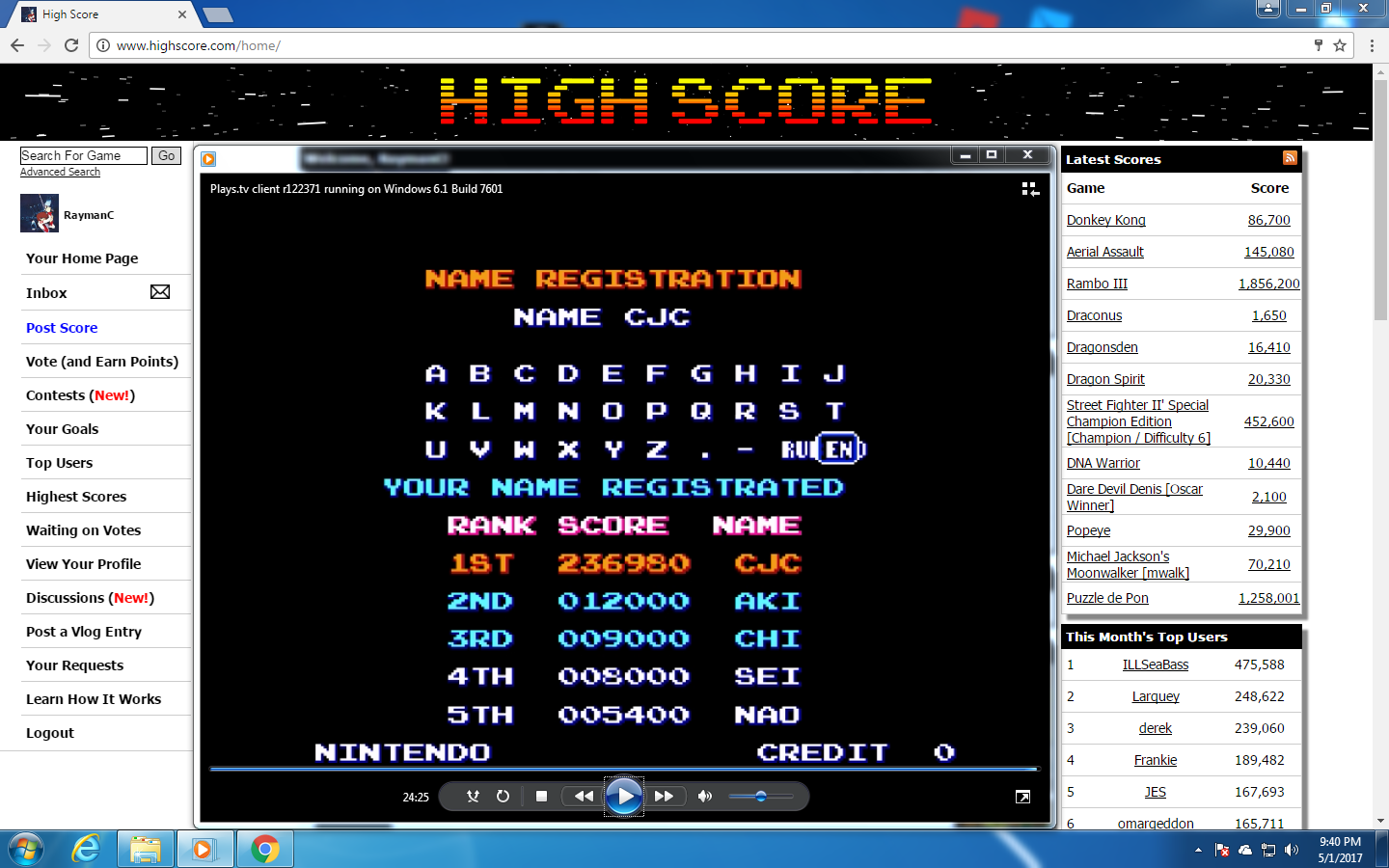Image resolution: width=1389 pixels, height=868 pixels.
Task: Mute the media player volume
Action: coord(705,797)
